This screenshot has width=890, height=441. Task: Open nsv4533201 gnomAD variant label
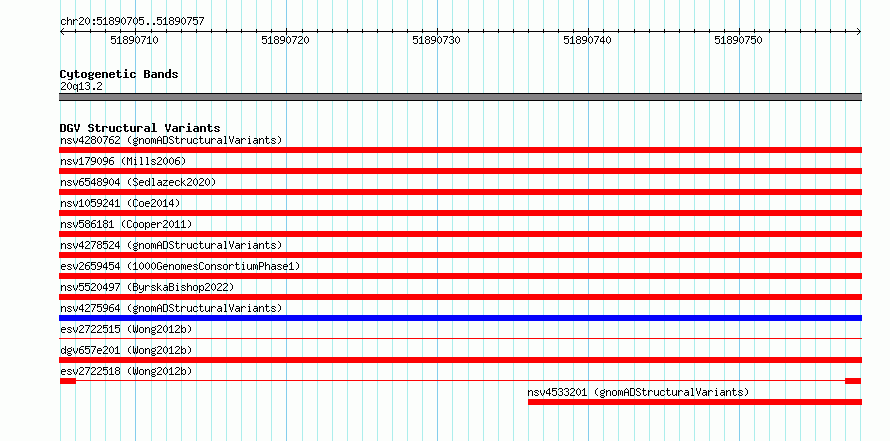(638, 392)
